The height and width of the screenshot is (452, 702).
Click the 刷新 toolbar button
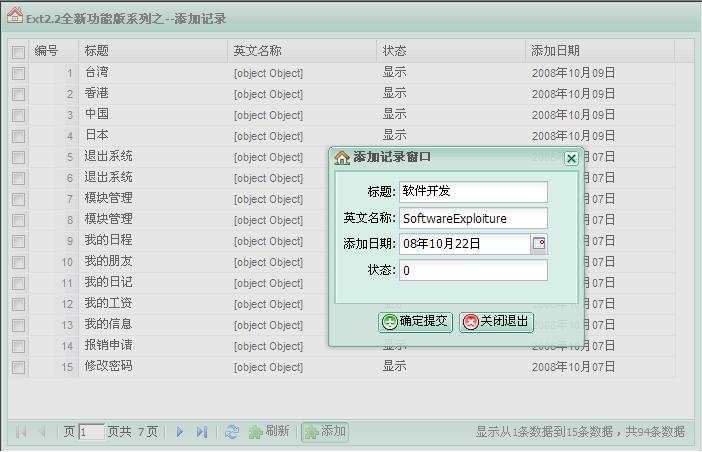point(269,431)
